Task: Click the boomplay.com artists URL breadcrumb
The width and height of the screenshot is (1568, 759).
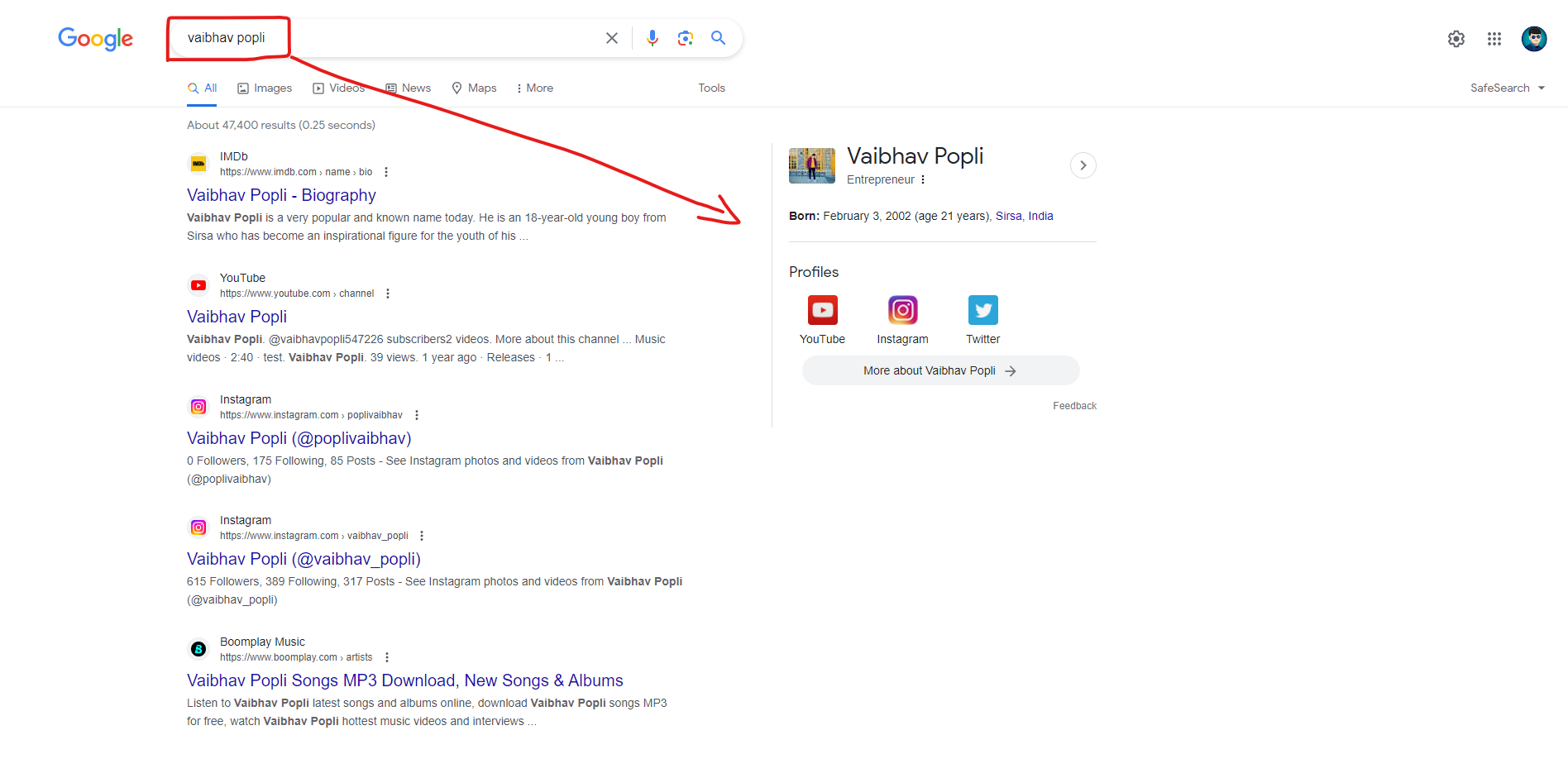Action: pos(296,657)
